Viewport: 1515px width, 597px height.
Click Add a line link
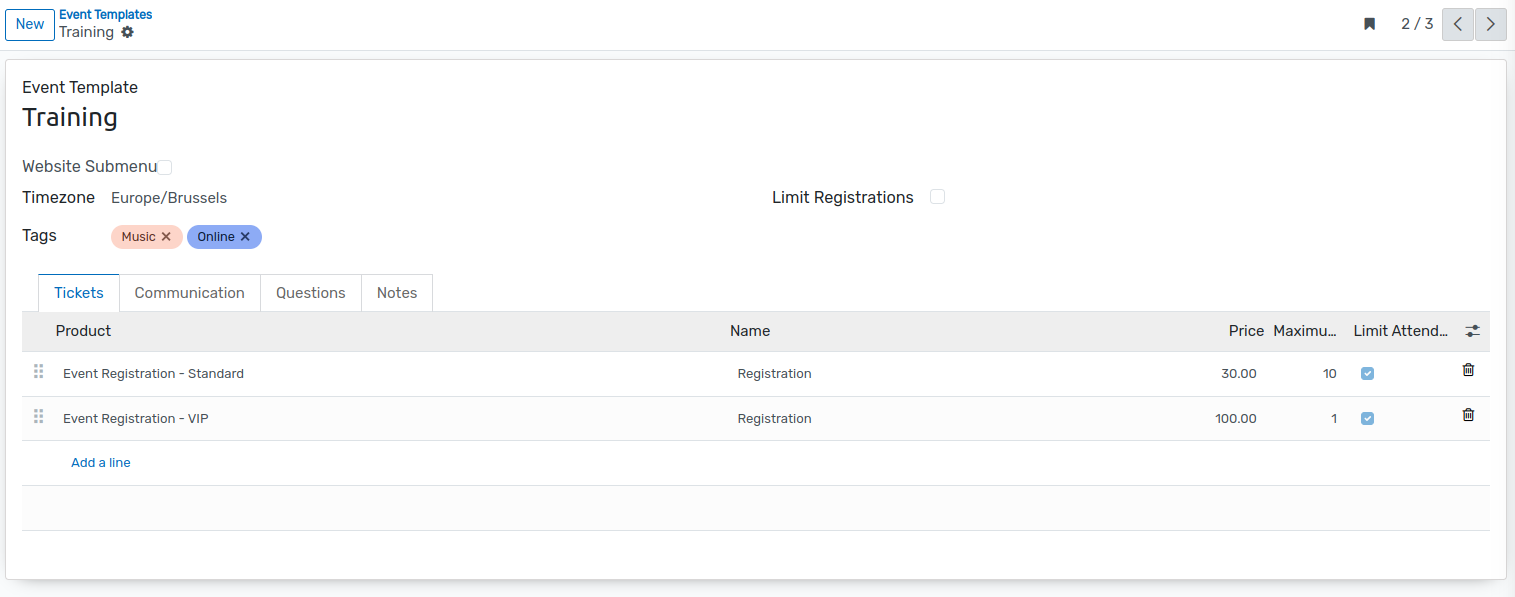point(101,463)
